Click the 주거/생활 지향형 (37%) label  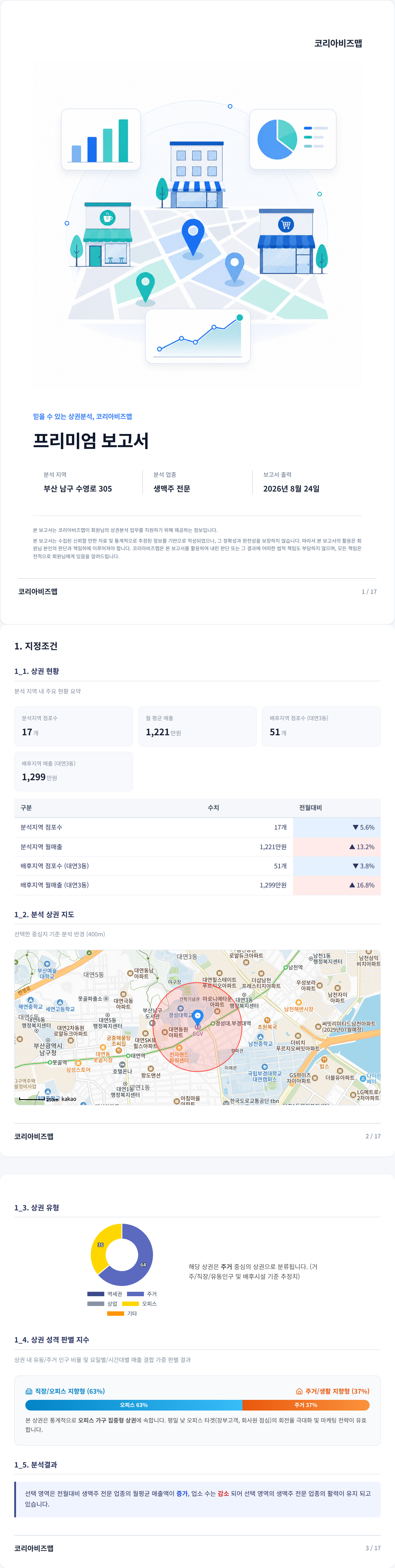tap(337, 1391)
